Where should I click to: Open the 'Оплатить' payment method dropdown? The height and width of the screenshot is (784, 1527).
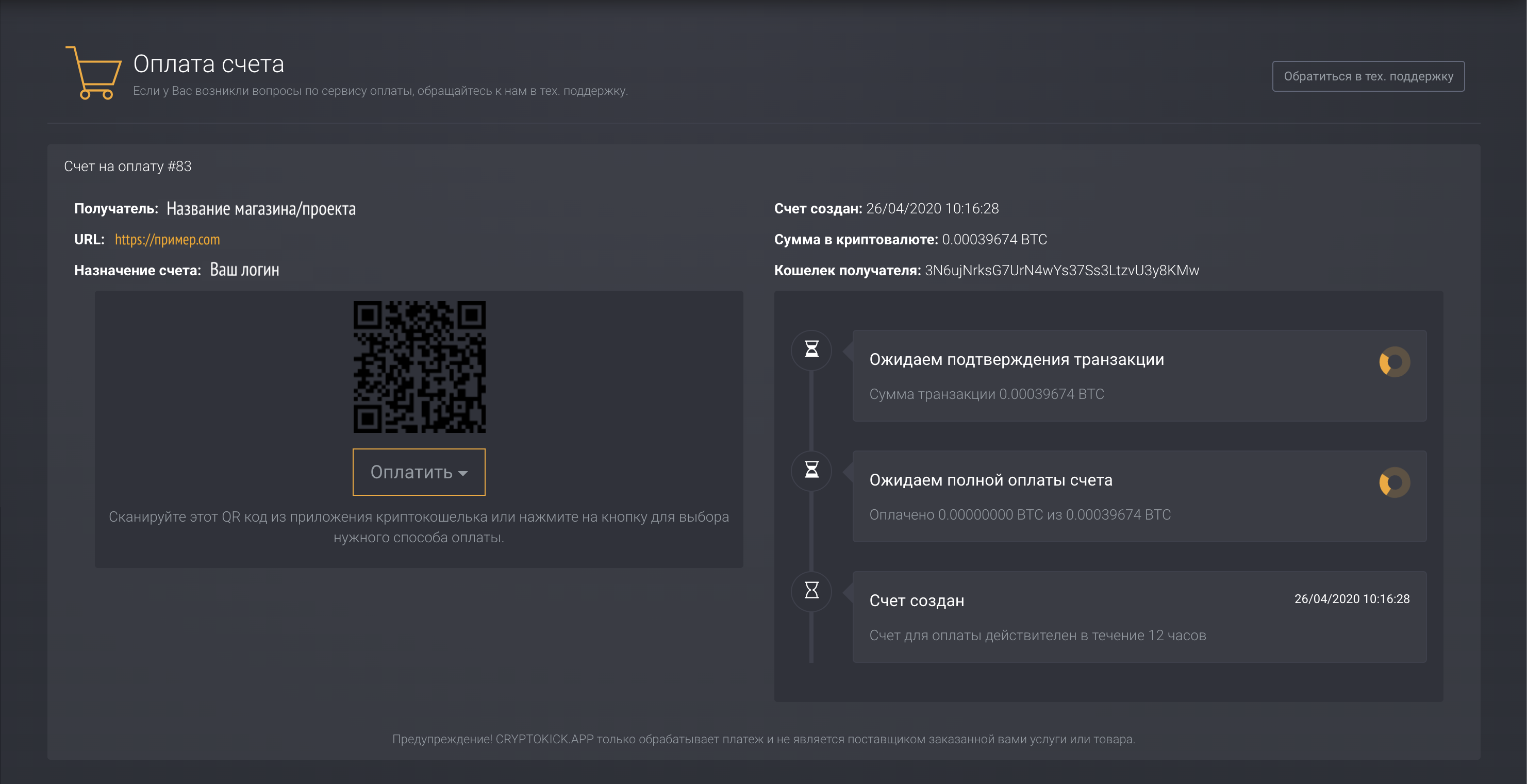(x=419, y=472)
